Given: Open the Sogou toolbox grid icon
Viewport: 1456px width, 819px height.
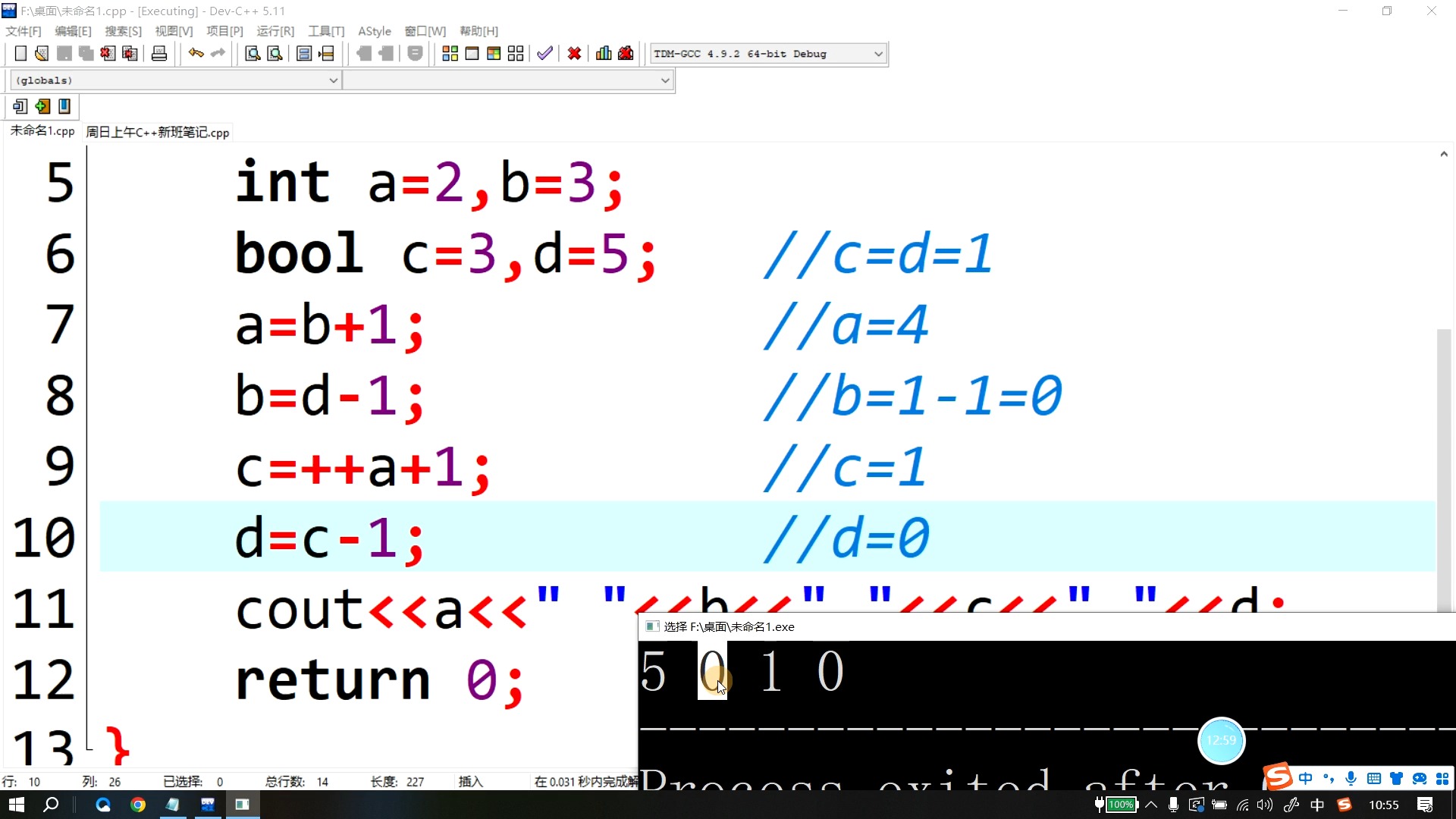Looking at the screenshot, I should coord(1442,779).
